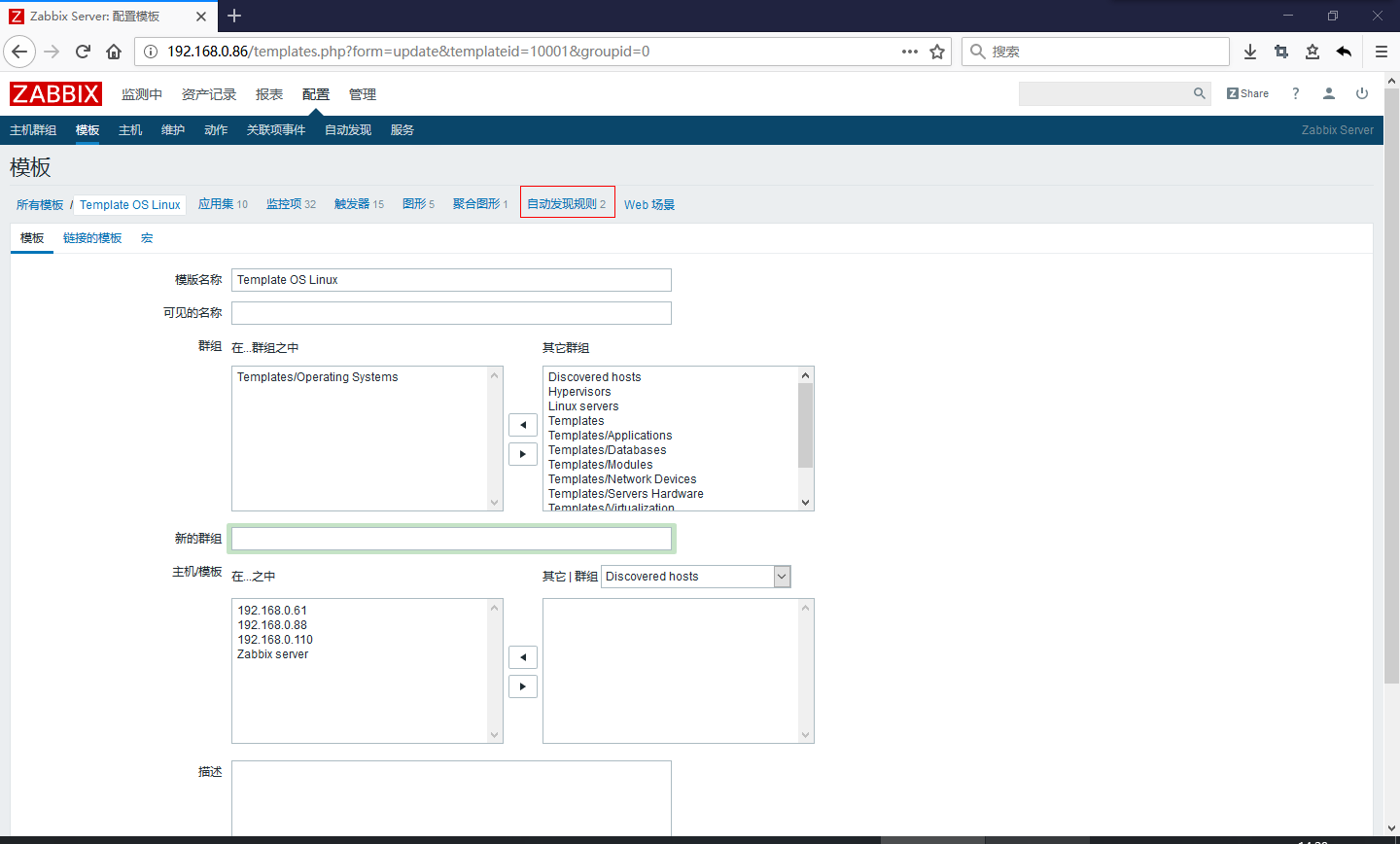Go to 服务 submenu item

[402, 130]
